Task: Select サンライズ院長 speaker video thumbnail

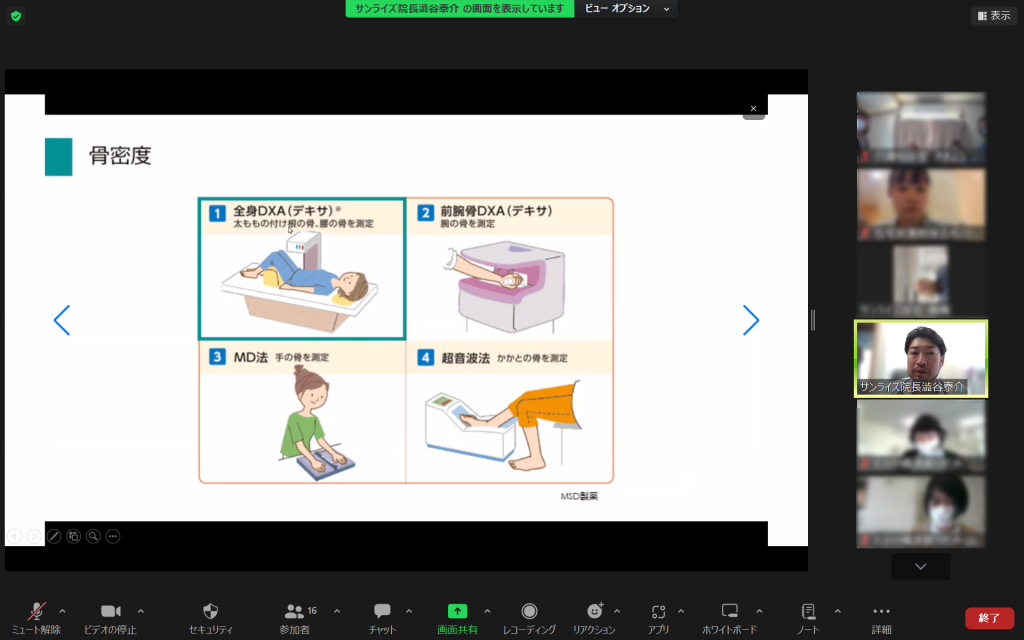Action: pos(920,358)
